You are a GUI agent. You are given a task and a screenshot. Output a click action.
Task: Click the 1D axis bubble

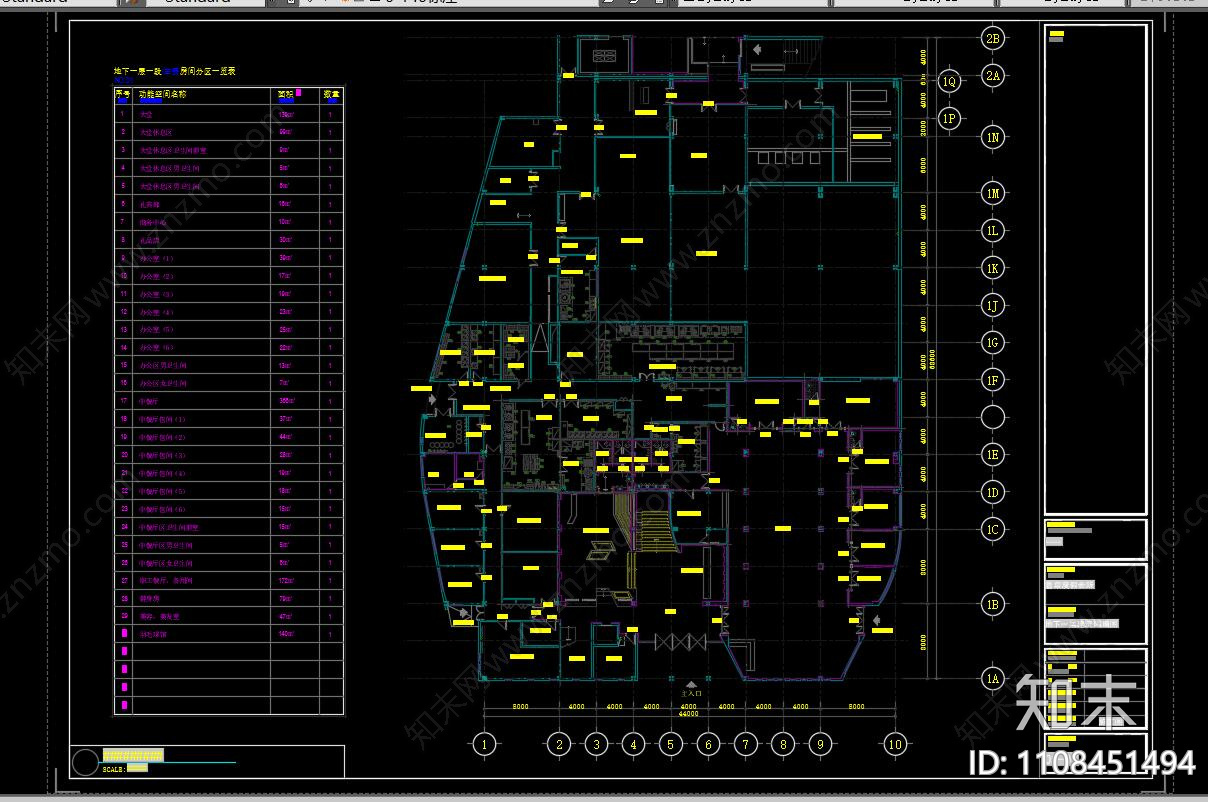993,492
